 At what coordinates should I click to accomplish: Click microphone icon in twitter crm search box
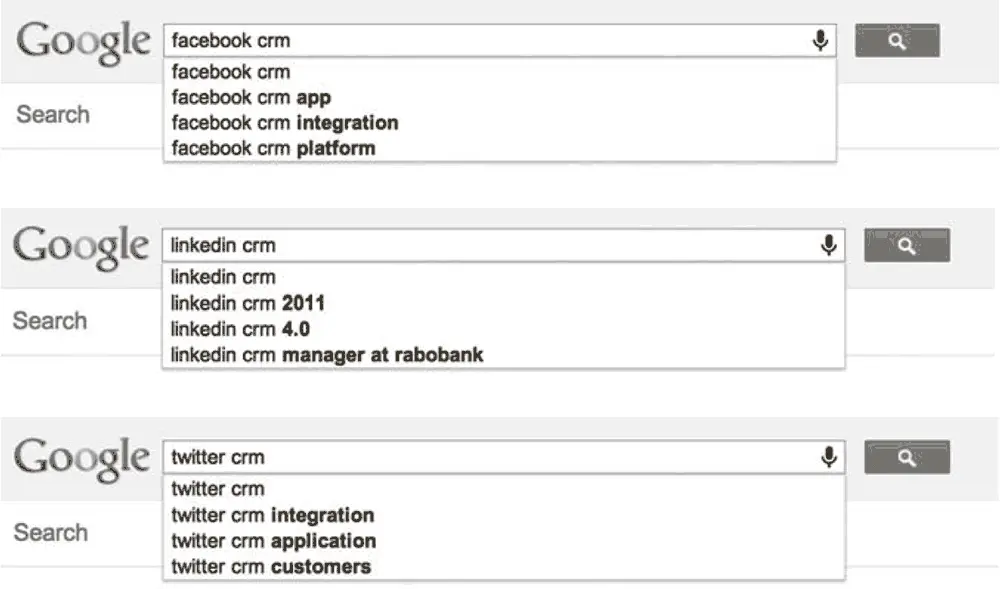(828, 457)
